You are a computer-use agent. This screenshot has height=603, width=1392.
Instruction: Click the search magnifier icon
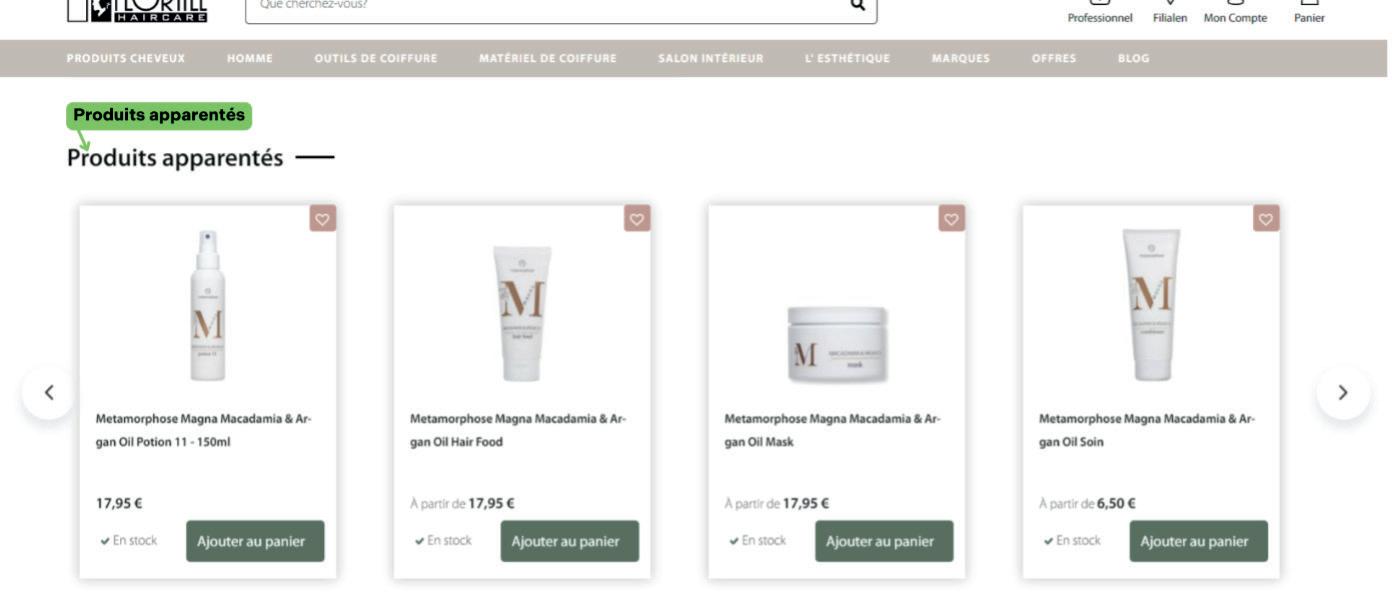point(857,5)
